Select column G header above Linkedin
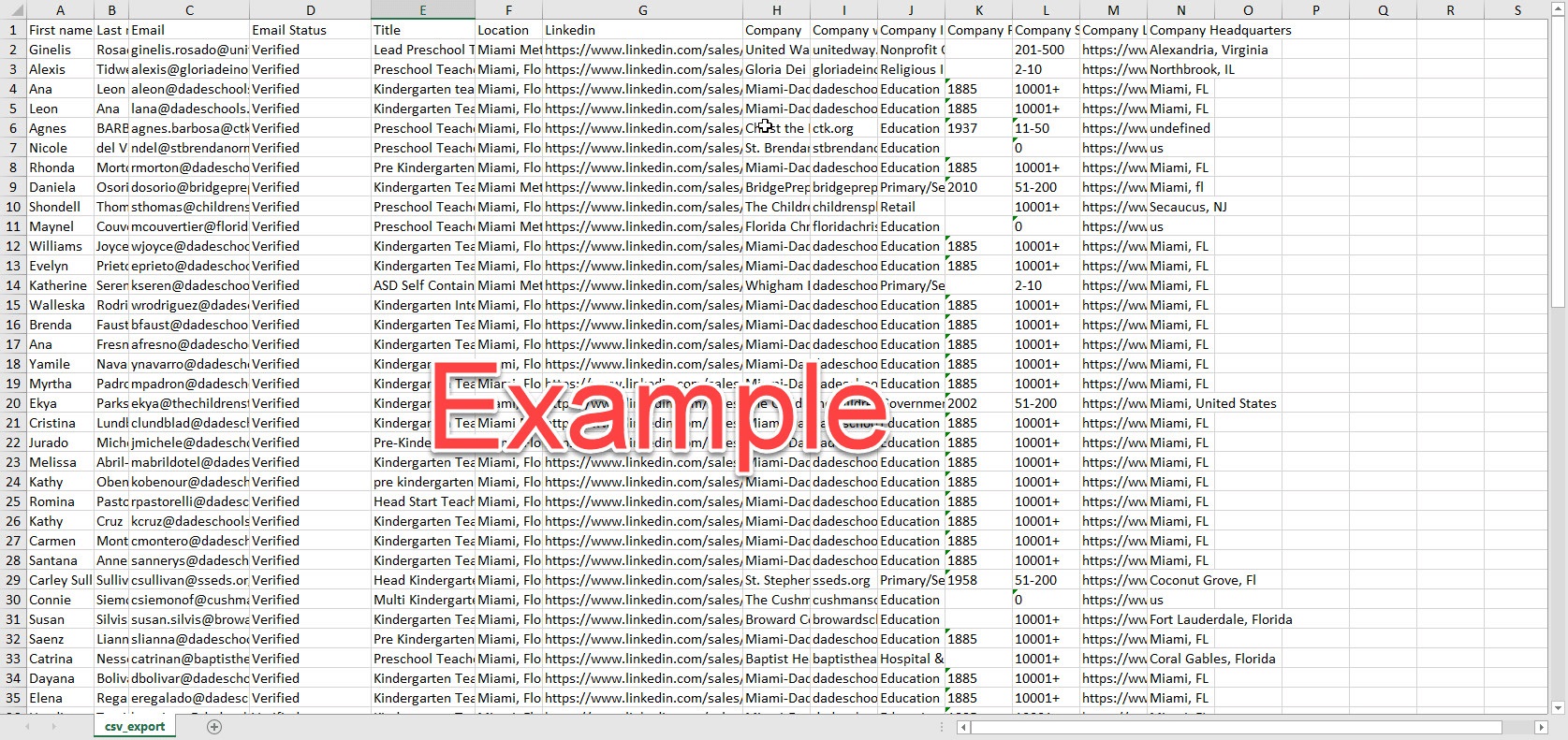The height and width of the screenshot is (740, 1568). coord(642,10)
